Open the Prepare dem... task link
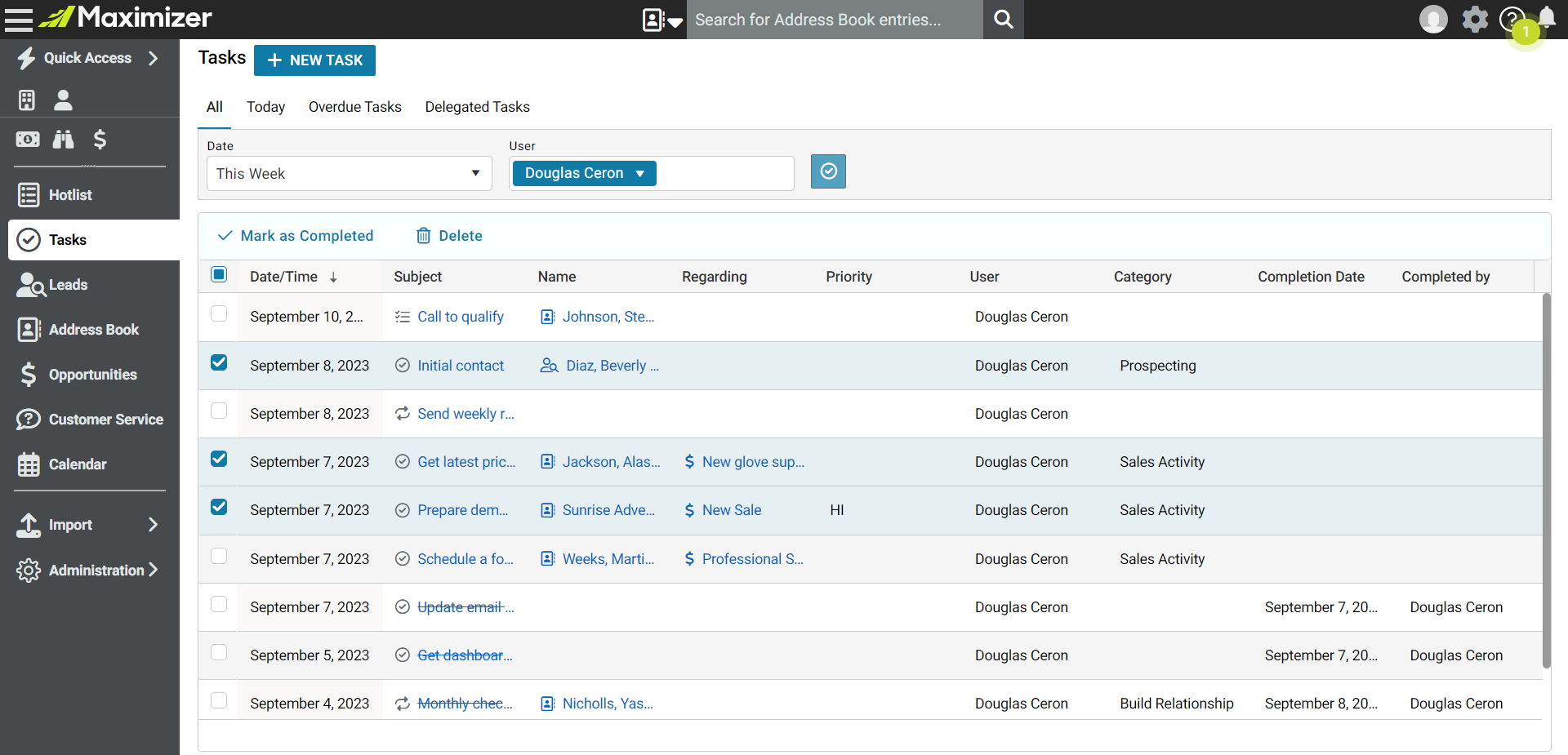This screenshot has height=755, width=1568. (463, 510)
